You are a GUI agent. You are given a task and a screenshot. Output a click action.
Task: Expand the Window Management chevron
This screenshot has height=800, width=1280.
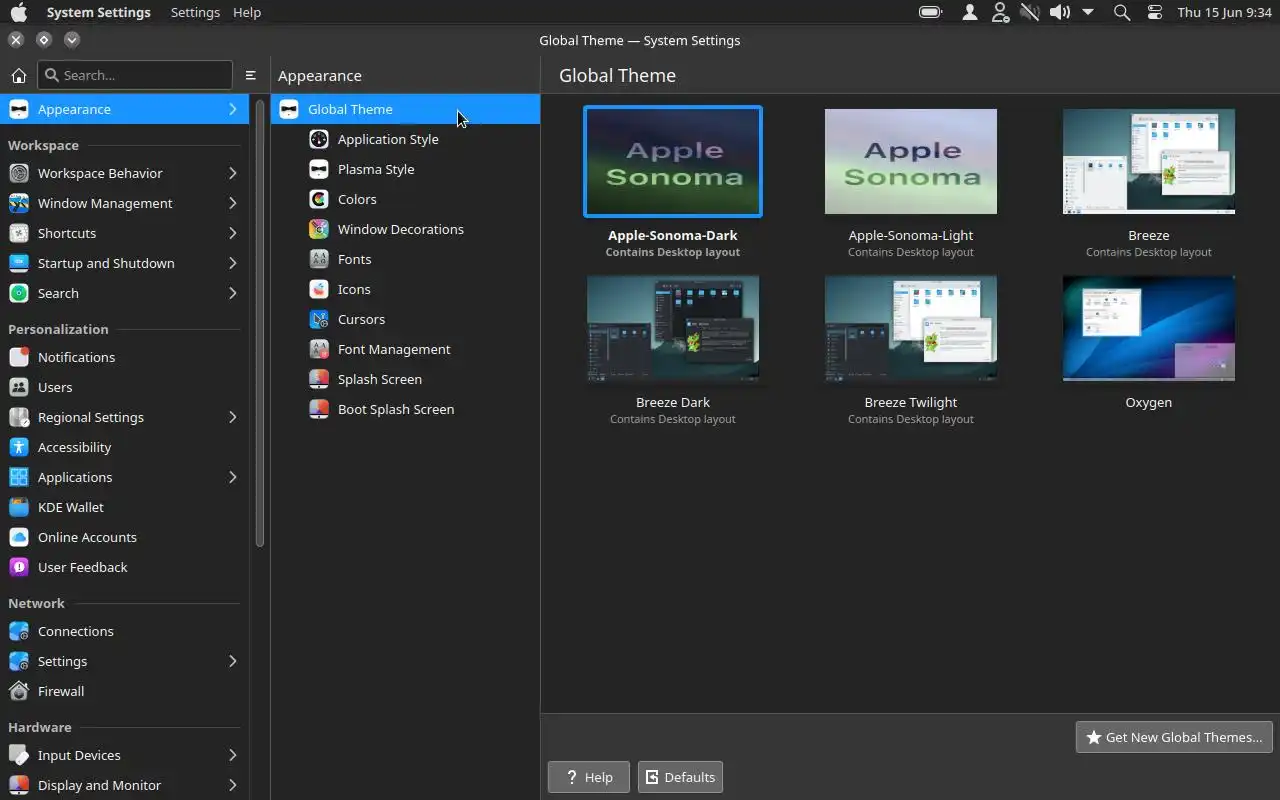pyautogui.click(x=233, y=203)
